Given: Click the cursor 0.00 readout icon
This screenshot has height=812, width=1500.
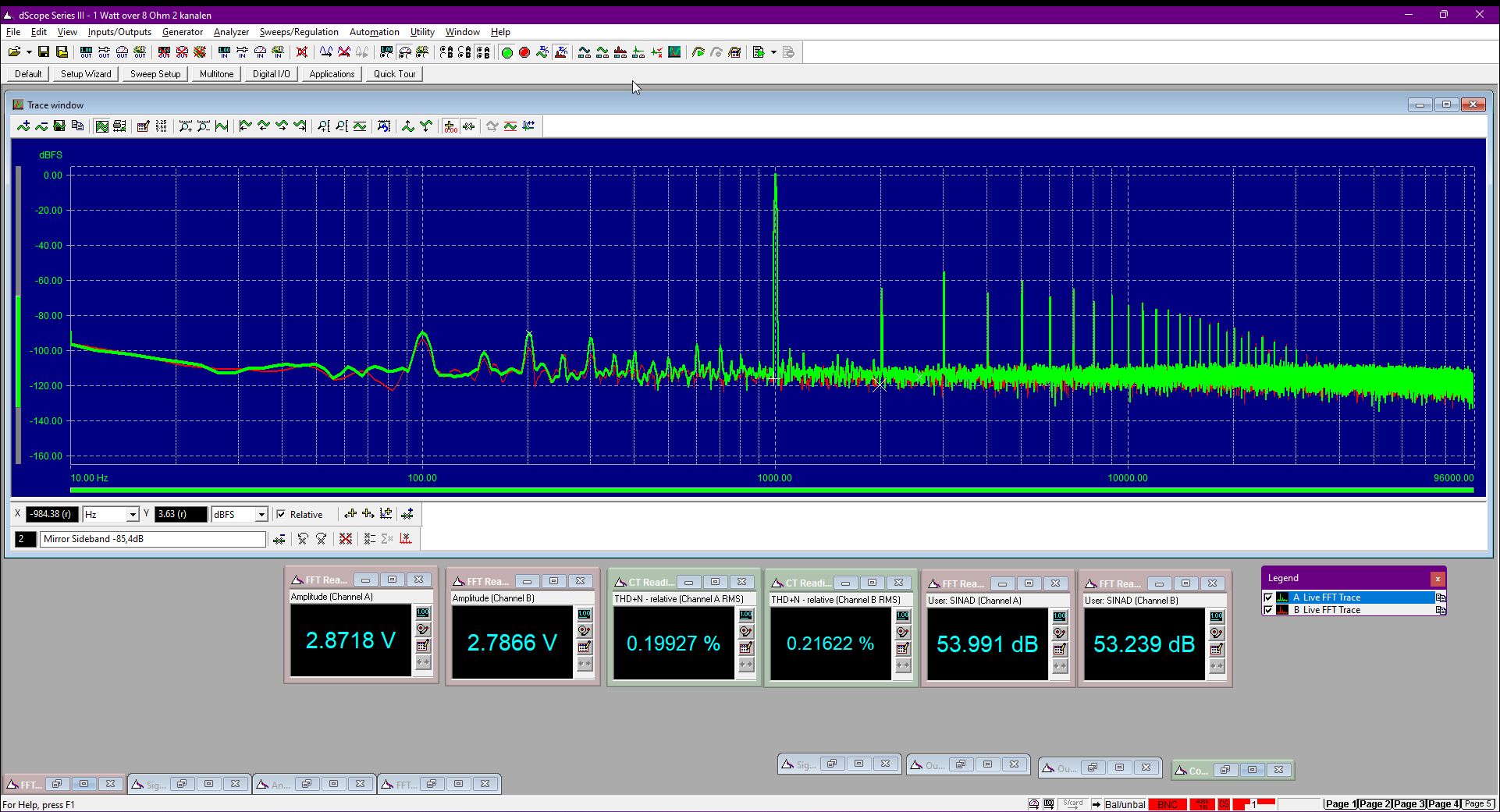Looking at the screenshot, I should tap(450, 126).
